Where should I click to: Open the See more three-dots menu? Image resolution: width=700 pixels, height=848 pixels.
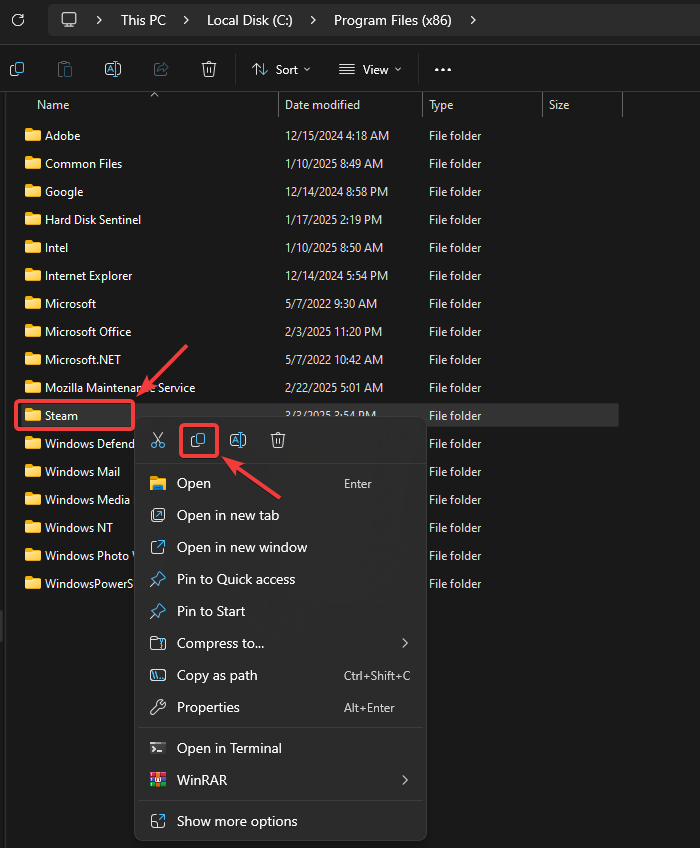(443, 69)
